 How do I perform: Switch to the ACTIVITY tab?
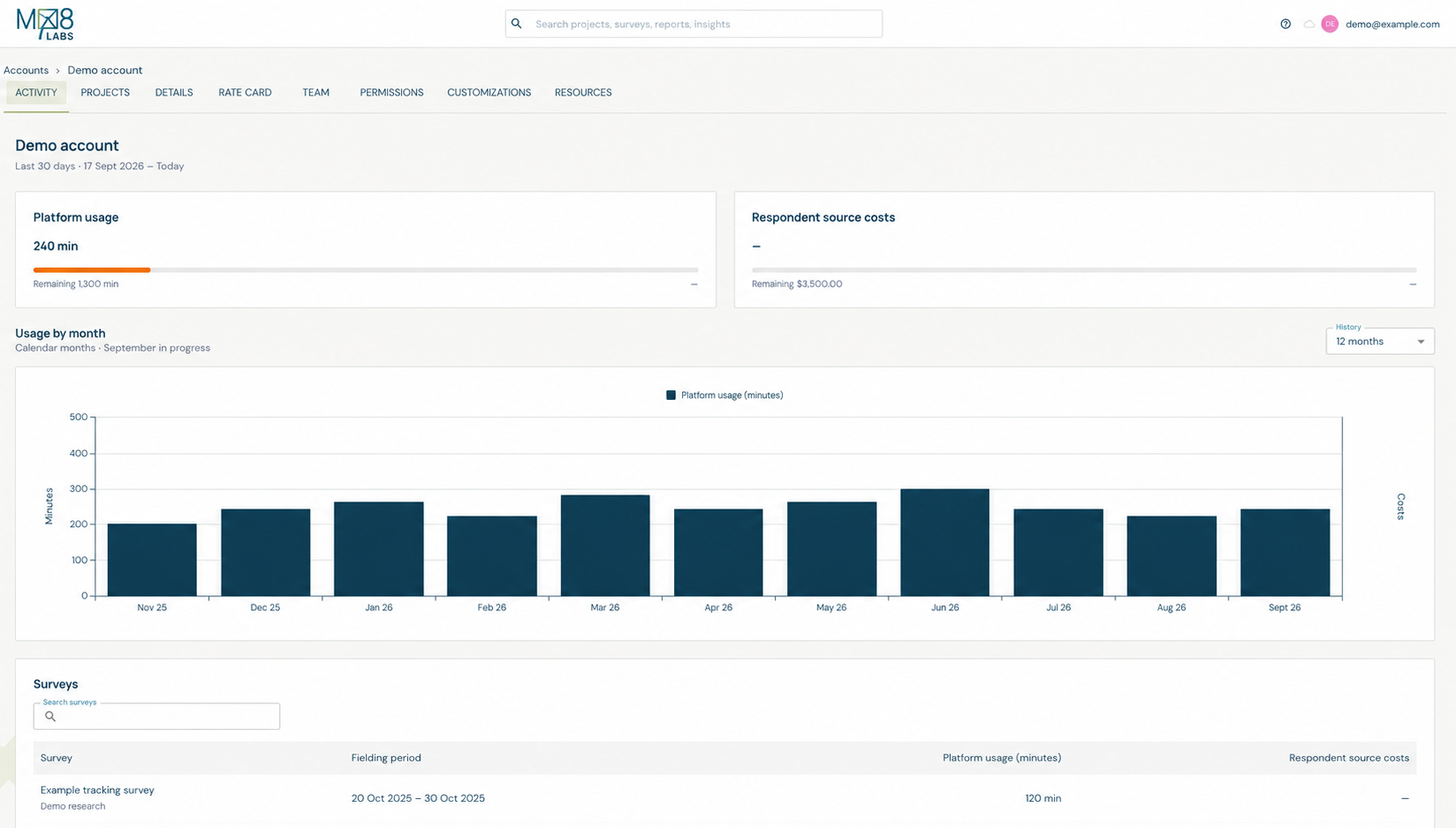coord(36,93)
